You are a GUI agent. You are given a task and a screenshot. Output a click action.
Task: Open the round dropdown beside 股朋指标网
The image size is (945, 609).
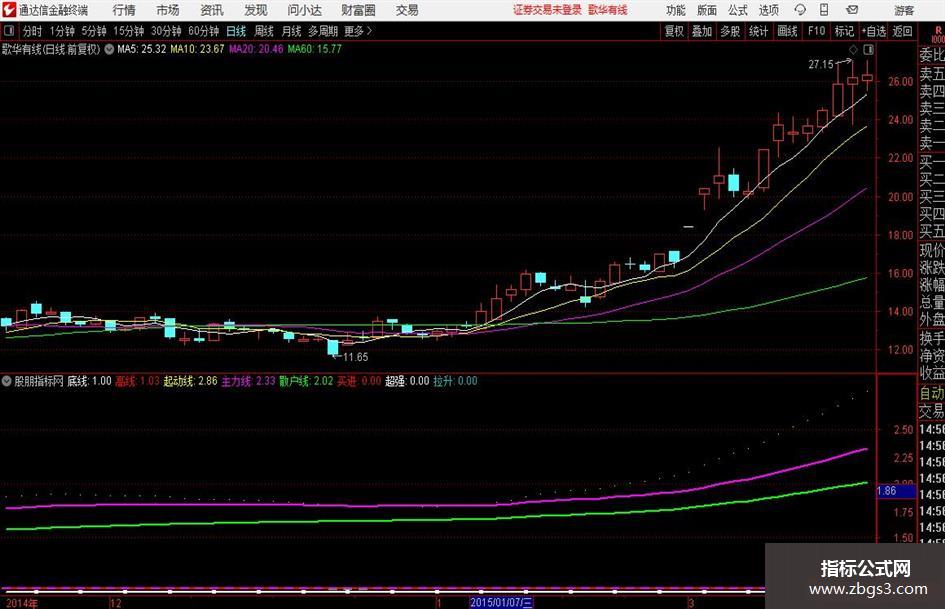[x=7, y=381]
